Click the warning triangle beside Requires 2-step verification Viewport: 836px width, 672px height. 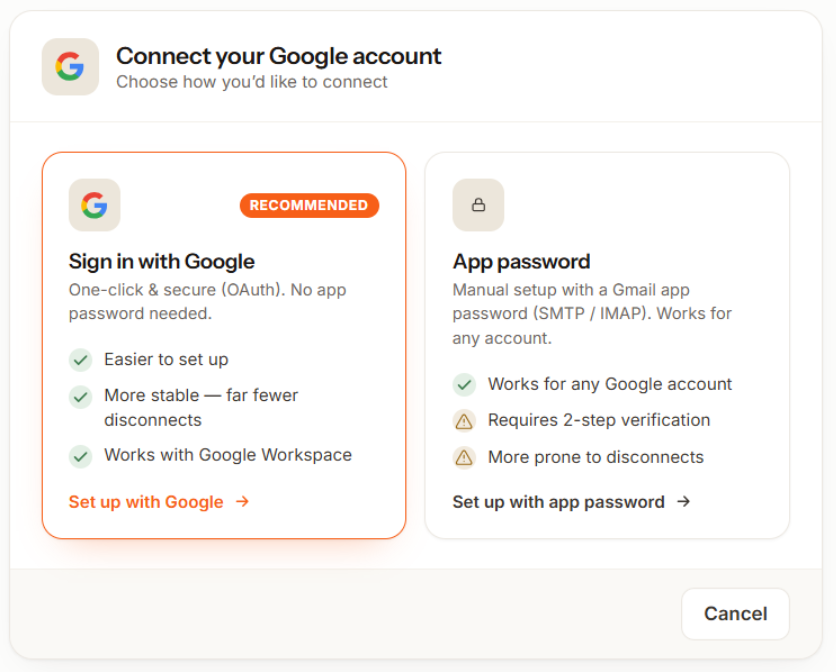(x=464, y=421)
